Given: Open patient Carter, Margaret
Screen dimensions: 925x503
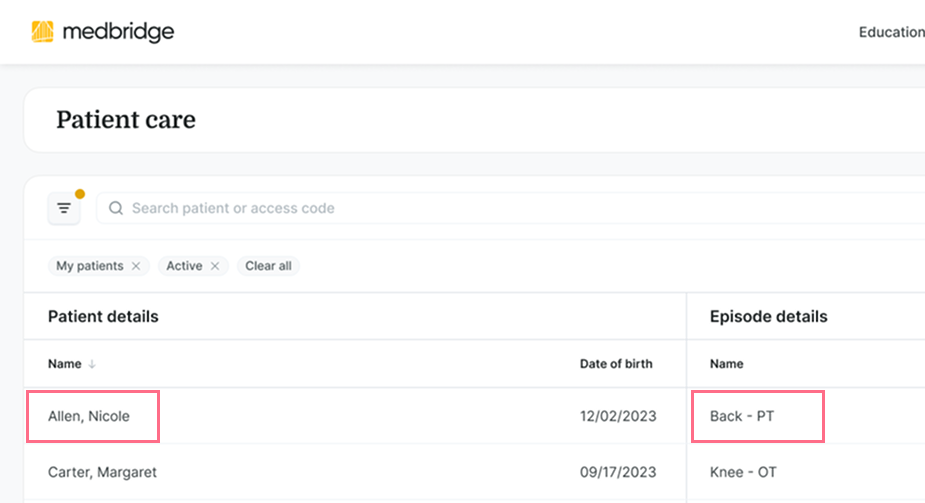Looking at the screenshot, I should tap(102, 472).
